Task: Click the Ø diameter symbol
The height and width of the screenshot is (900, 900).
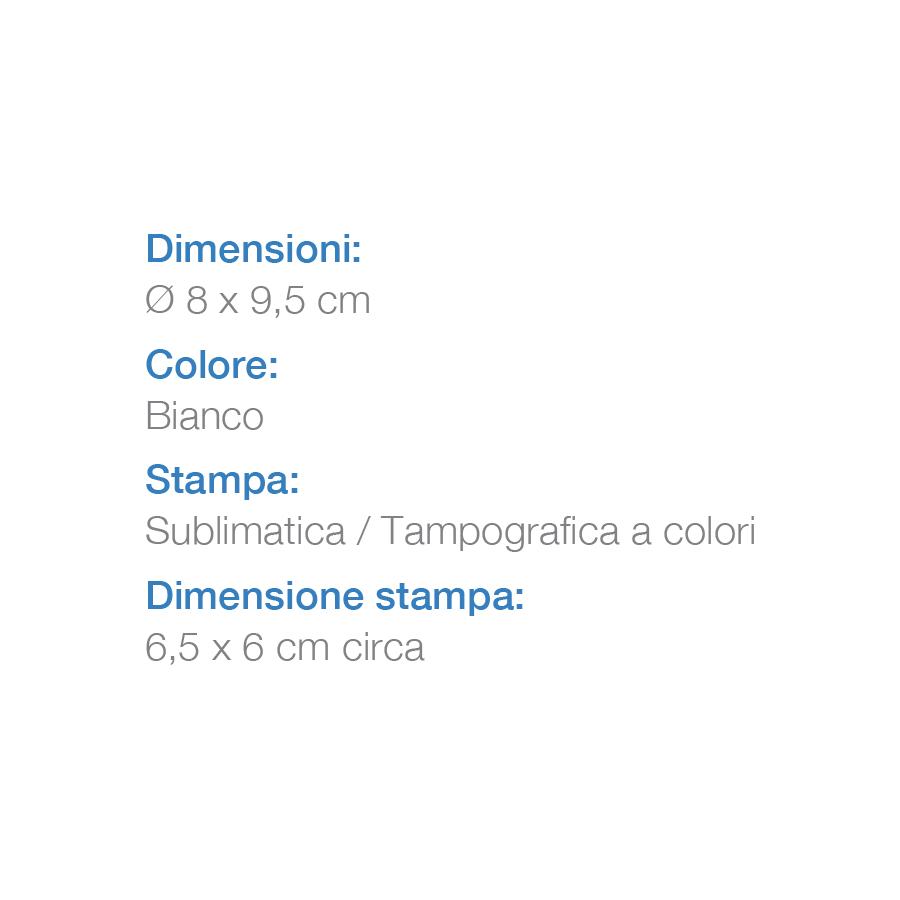Action: (x=160, y=300)
